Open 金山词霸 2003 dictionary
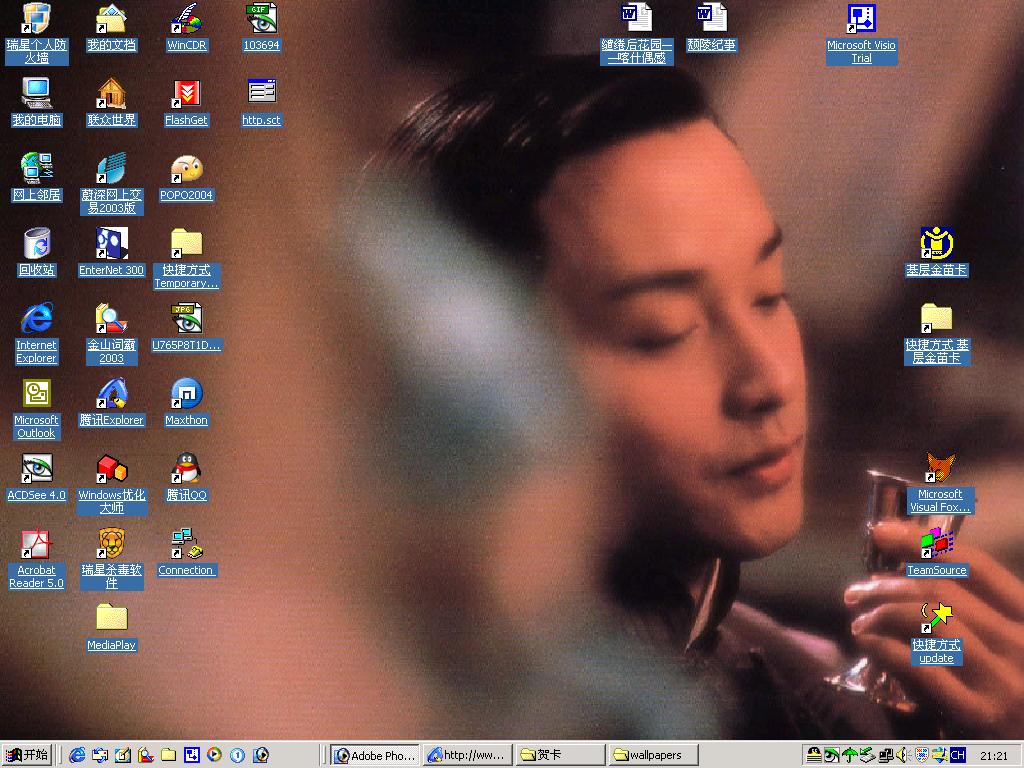The image size is (1024, 768). pyautogui.click(x=111, y=333)
